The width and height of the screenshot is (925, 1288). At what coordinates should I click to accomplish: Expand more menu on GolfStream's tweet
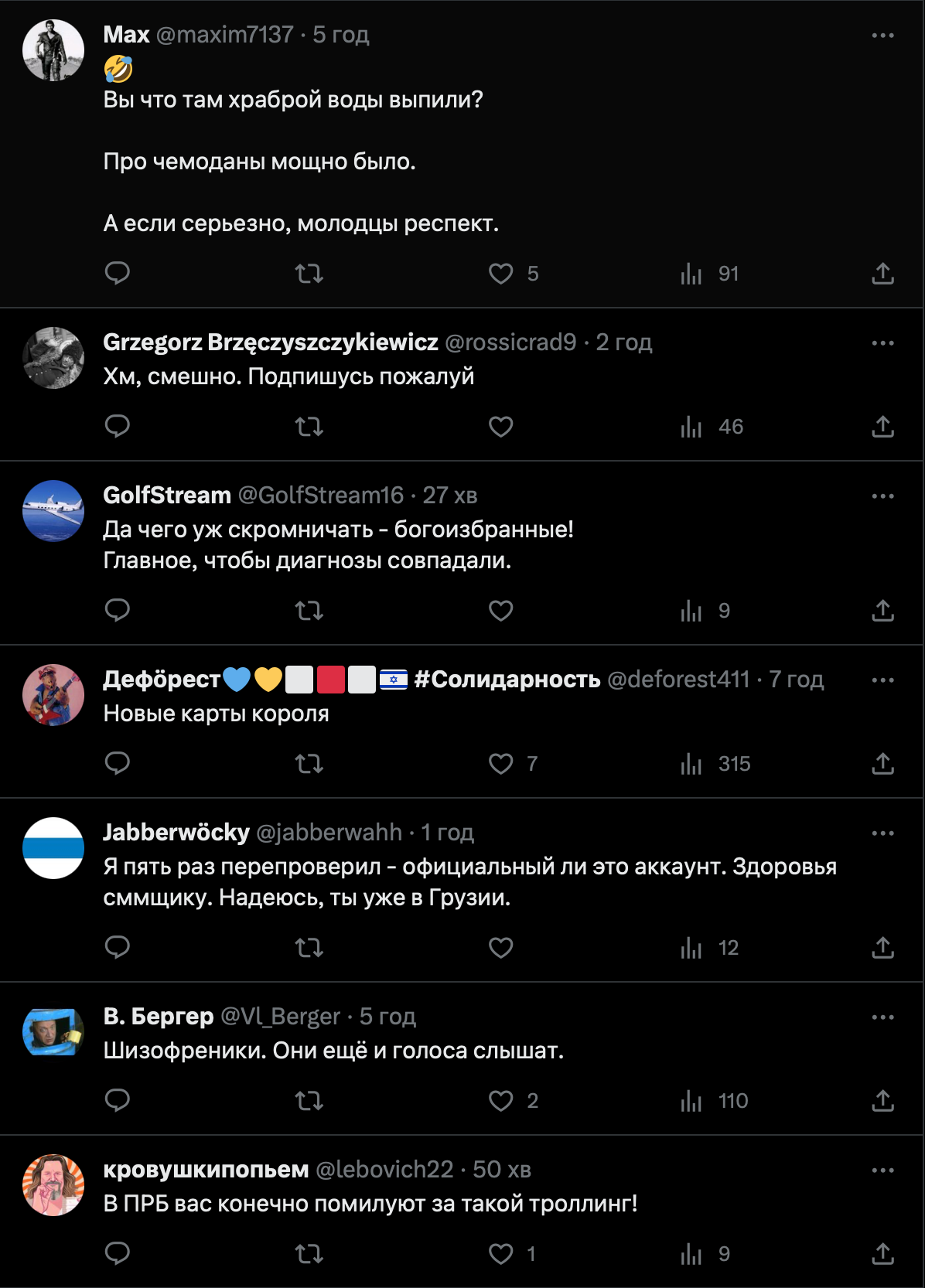point(882,496)
